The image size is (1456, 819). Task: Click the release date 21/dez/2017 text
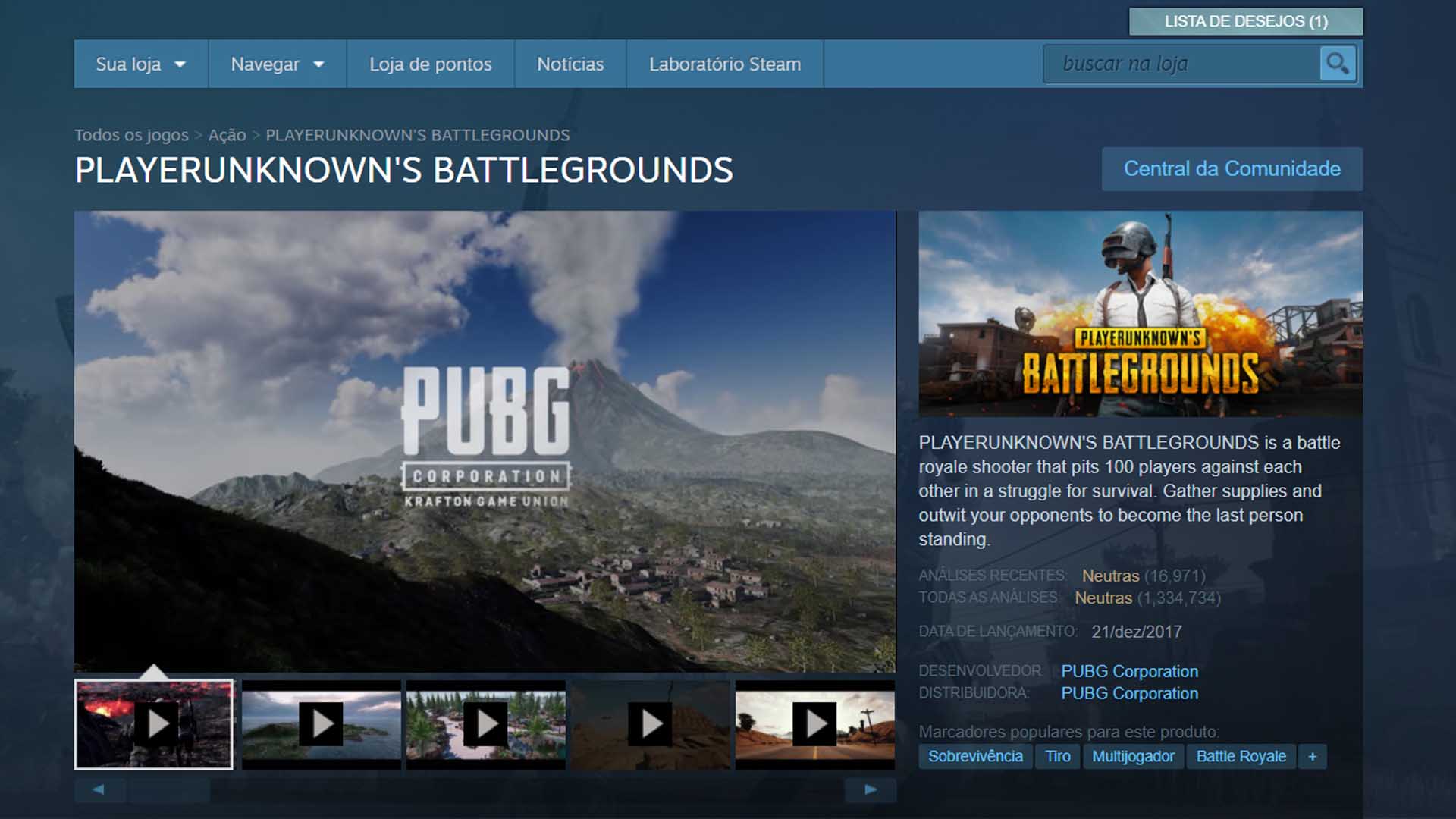[1136, 632]
